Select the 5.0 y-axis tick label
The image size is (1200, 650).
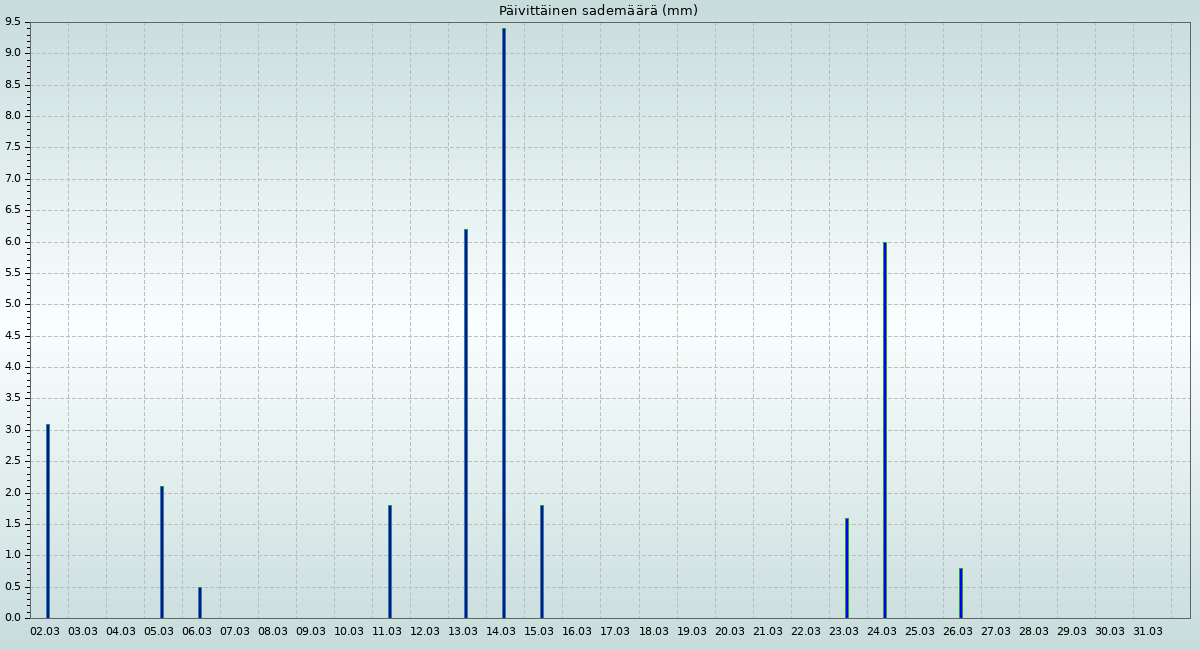[13, 304]
